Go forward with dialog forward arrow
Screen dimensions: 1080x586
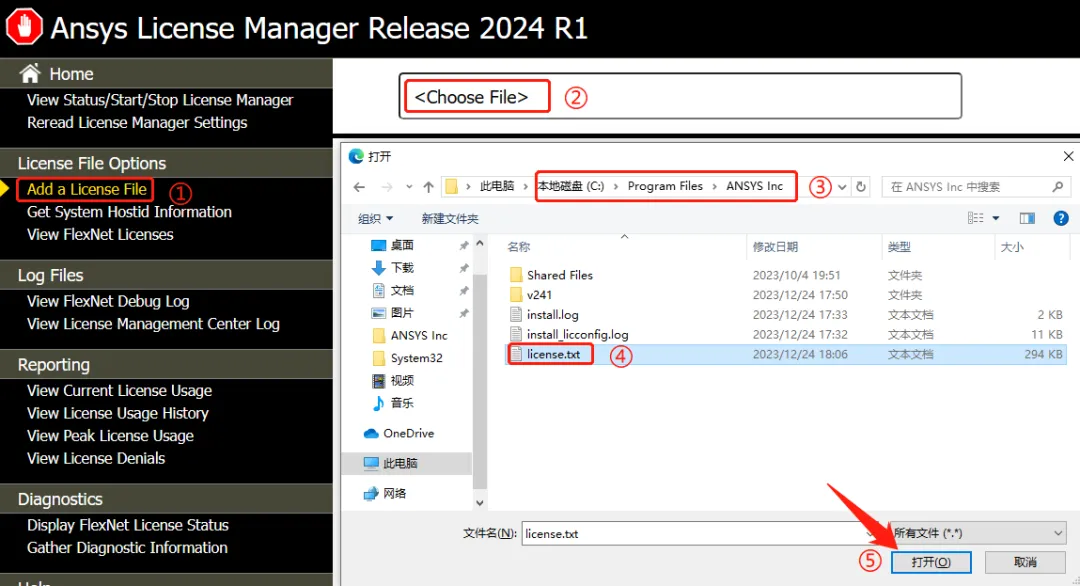pos(387,187)
